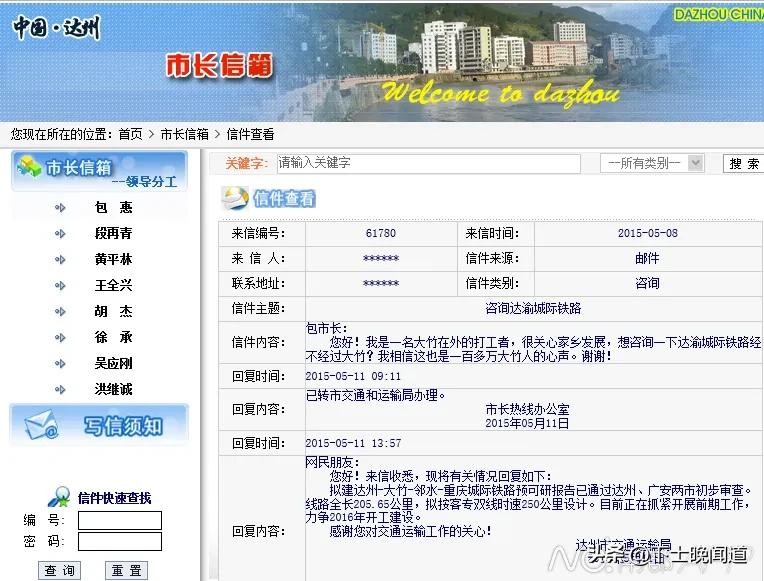Image resolution: width=764 pixels, height=581 pixels.
Task: Click the 市长信箱 sidebar header icon
Action: pos(28,168)
